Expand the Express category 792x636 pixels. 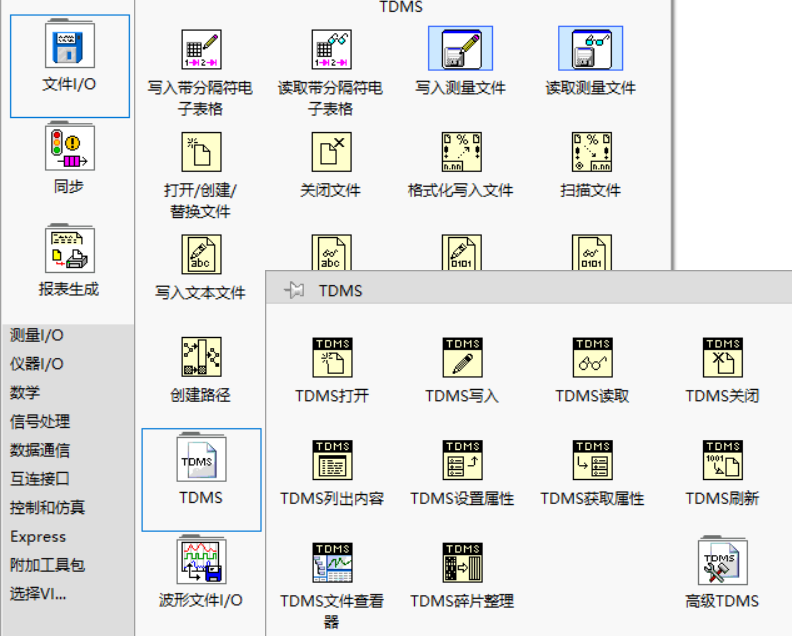point(38,536)
